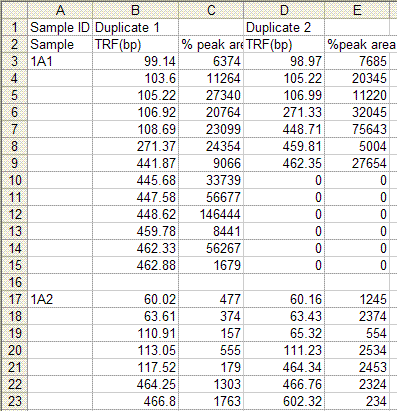Select row 23 header

14,401
